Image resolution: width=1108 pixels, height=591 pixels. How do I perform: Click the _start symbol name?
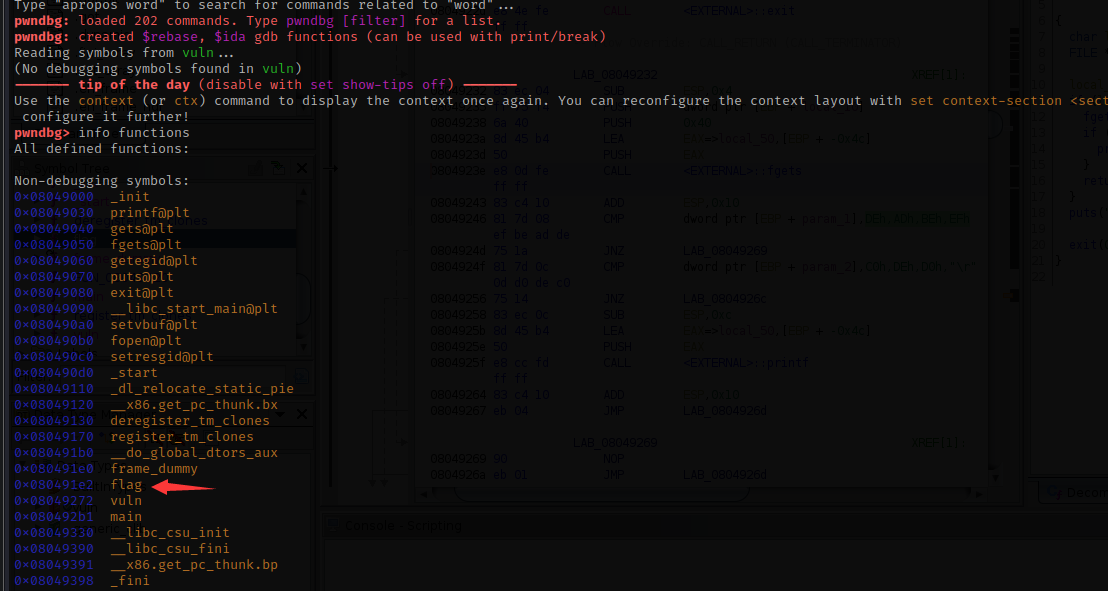134,373
